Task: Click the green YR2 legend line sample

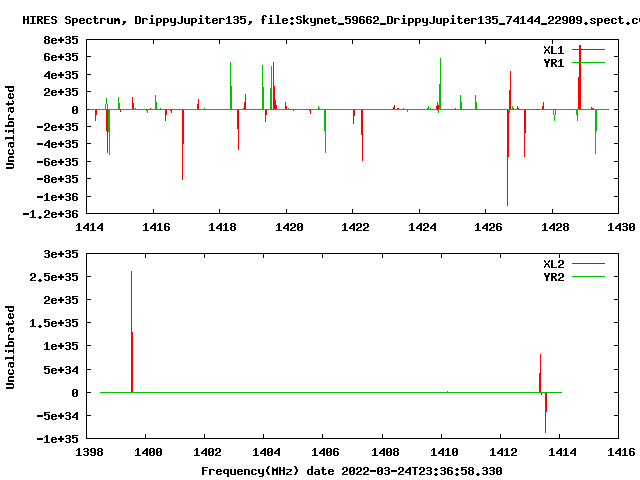Action: click(588, 276)
